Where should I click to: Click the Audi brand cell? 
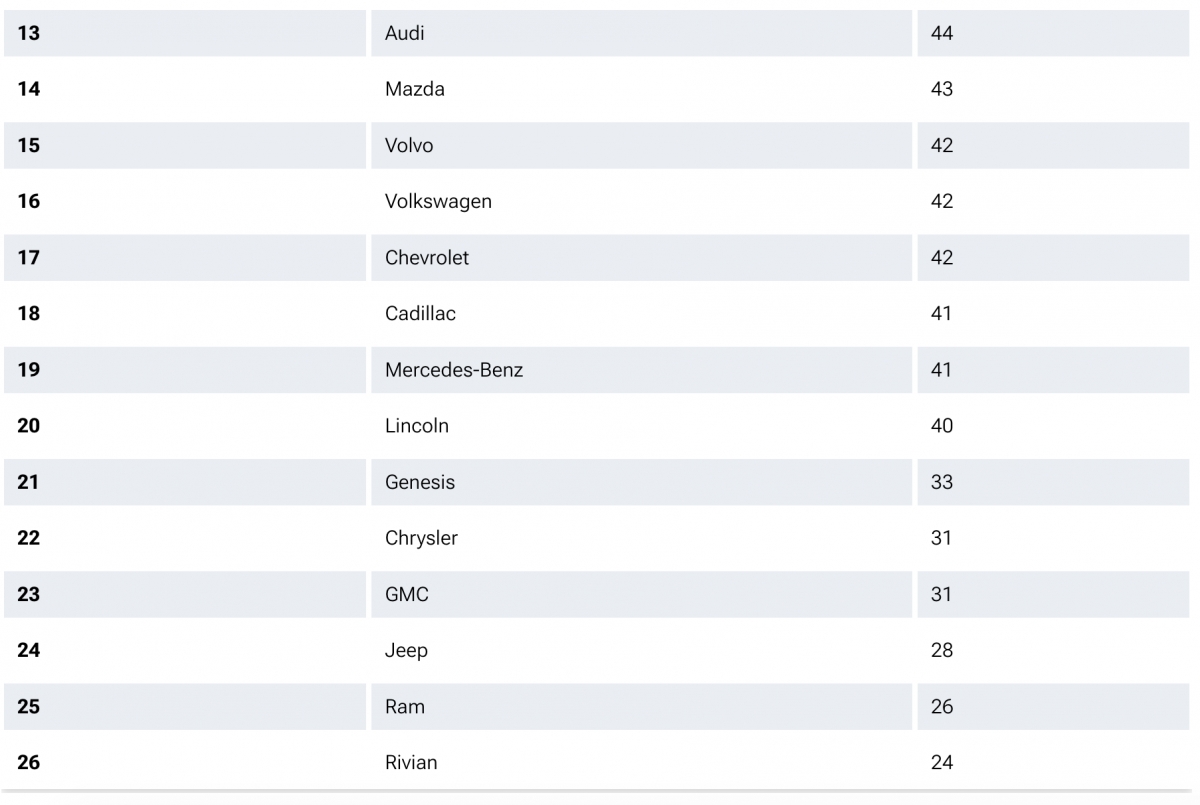click(x=405, y=33)
